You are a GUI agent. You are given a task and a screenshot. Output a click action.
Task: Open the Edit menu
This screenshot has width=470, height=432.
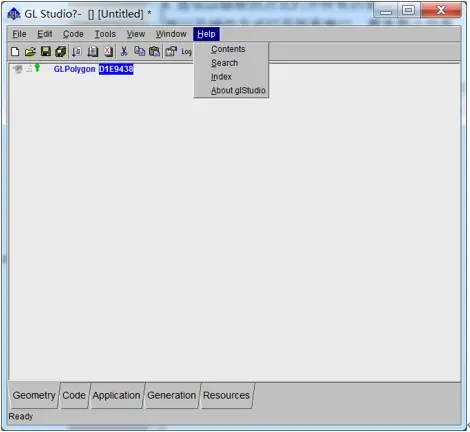pos(45,34)
